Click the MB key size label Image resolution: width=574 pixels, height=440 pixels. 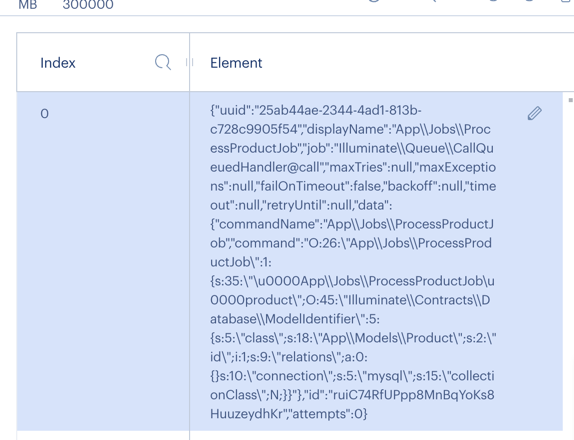(x=28, y=5)
